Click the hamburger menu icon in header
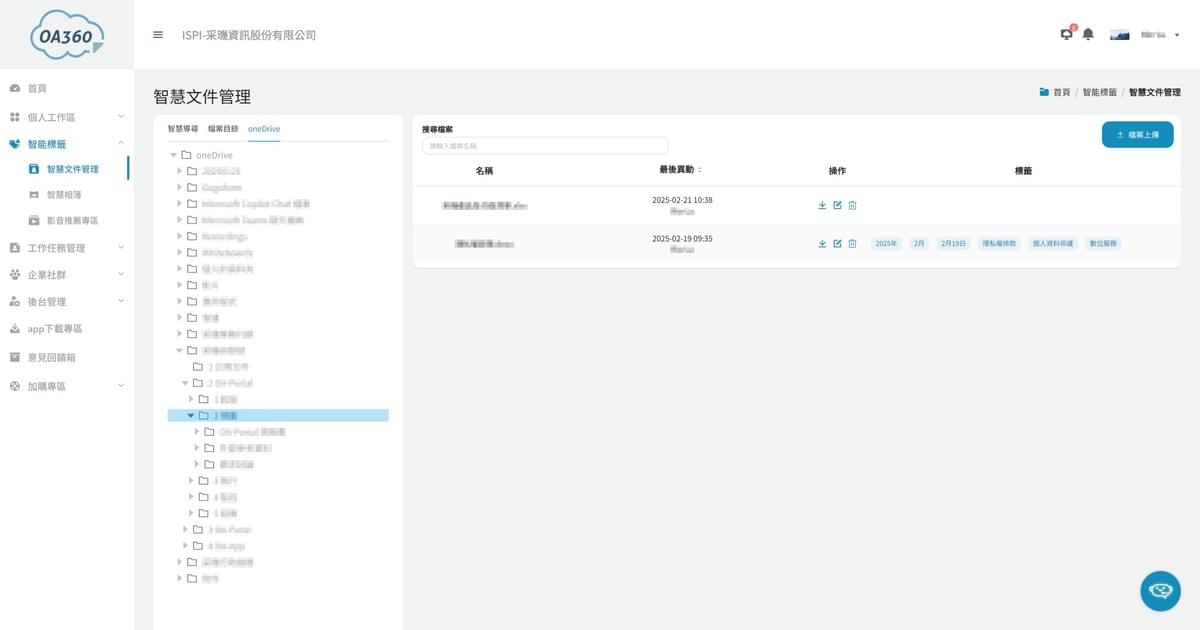Viewport: 1200px width, 630px height. click(158, 35)
